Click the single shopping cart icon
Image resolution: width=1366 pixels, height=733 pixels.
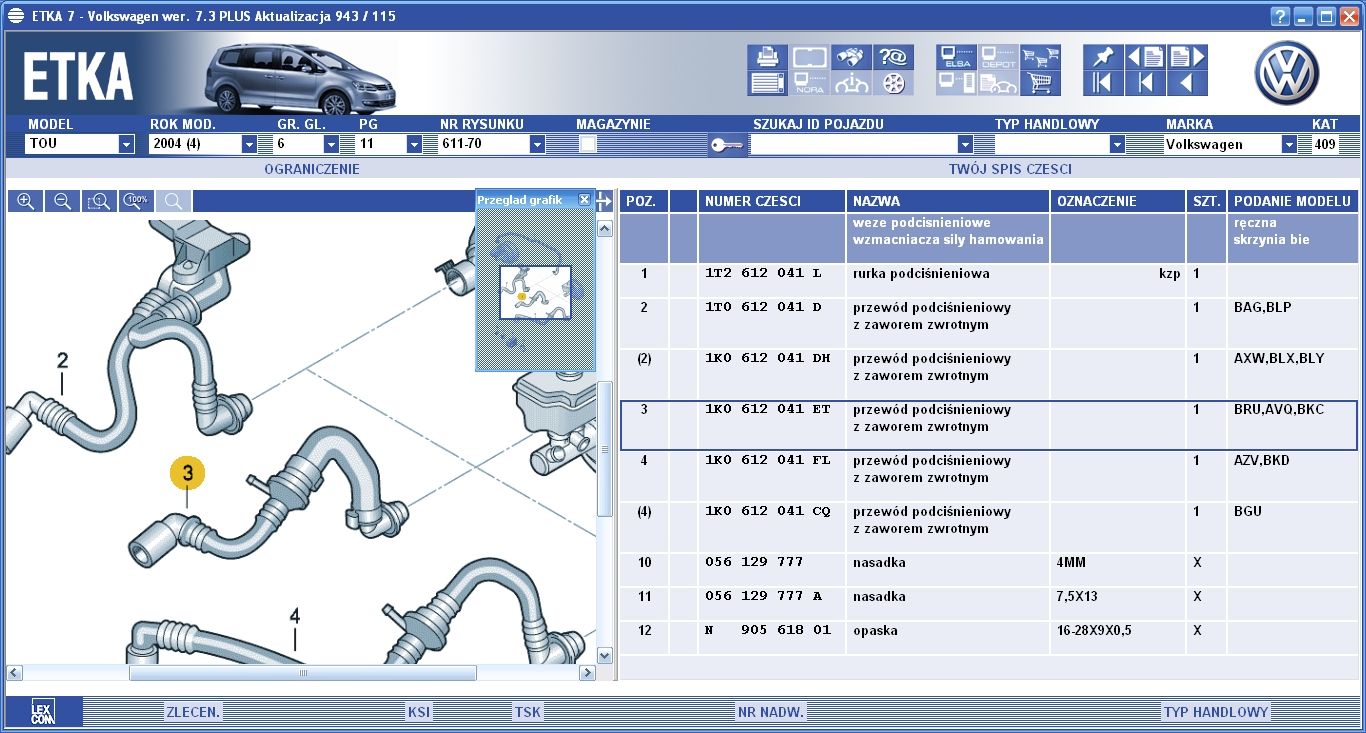[x=1041, y=84]
